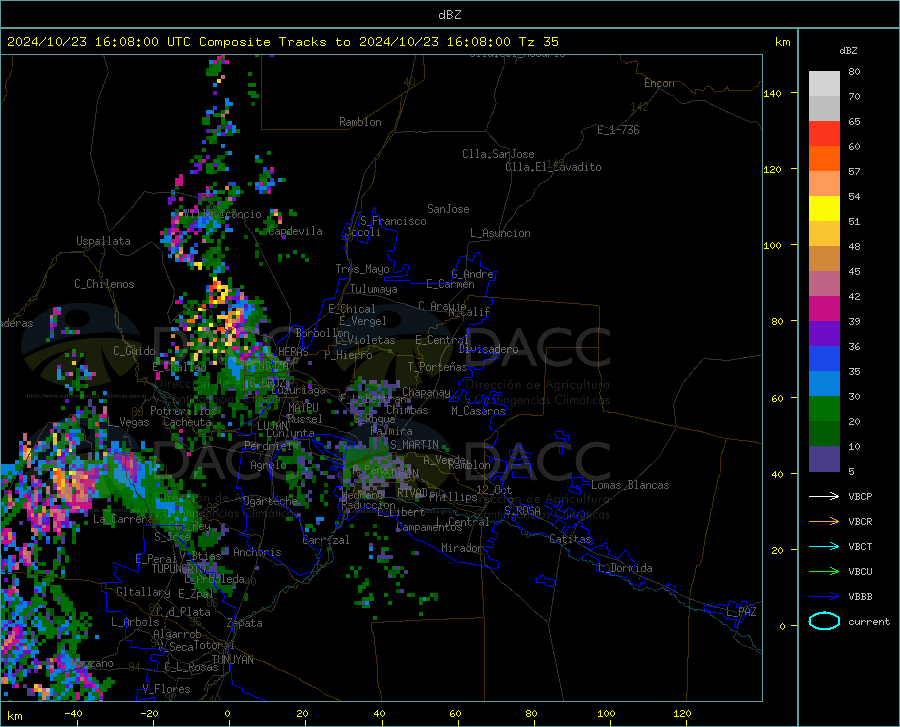The height and width of the screenshot is (727, 900).
Task: Click the 'dBZ' heading above the color scale
Action: (848, 50)
